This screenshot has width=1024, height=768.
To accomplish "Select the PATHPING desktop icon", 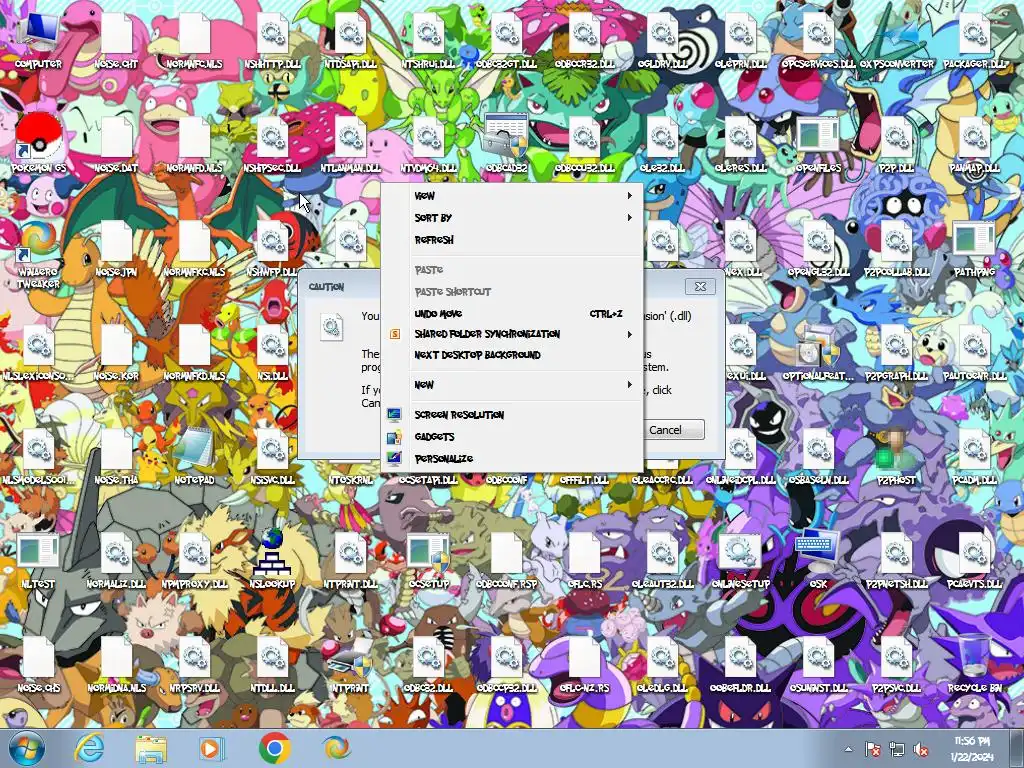I will click(974, 248).
